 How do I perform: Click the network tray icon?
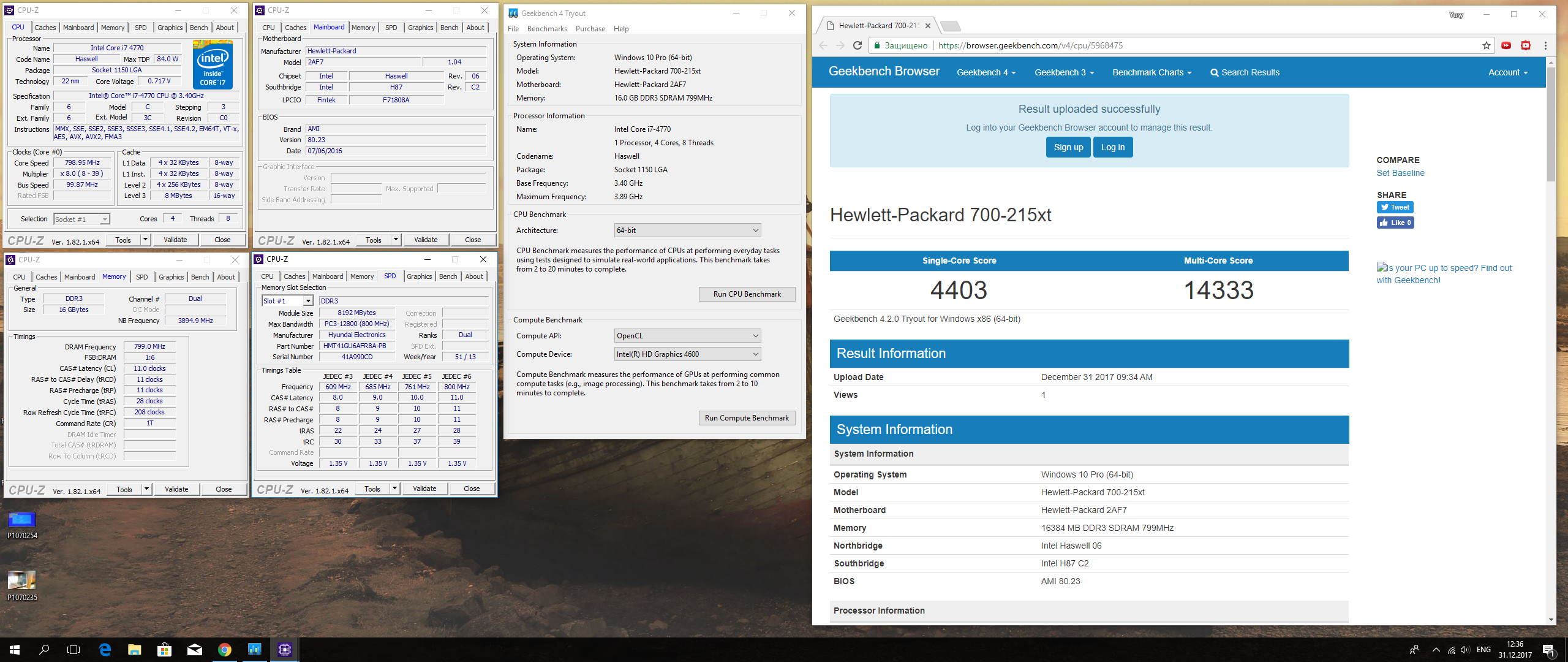pyautogui.click(x=1451, y=650)
